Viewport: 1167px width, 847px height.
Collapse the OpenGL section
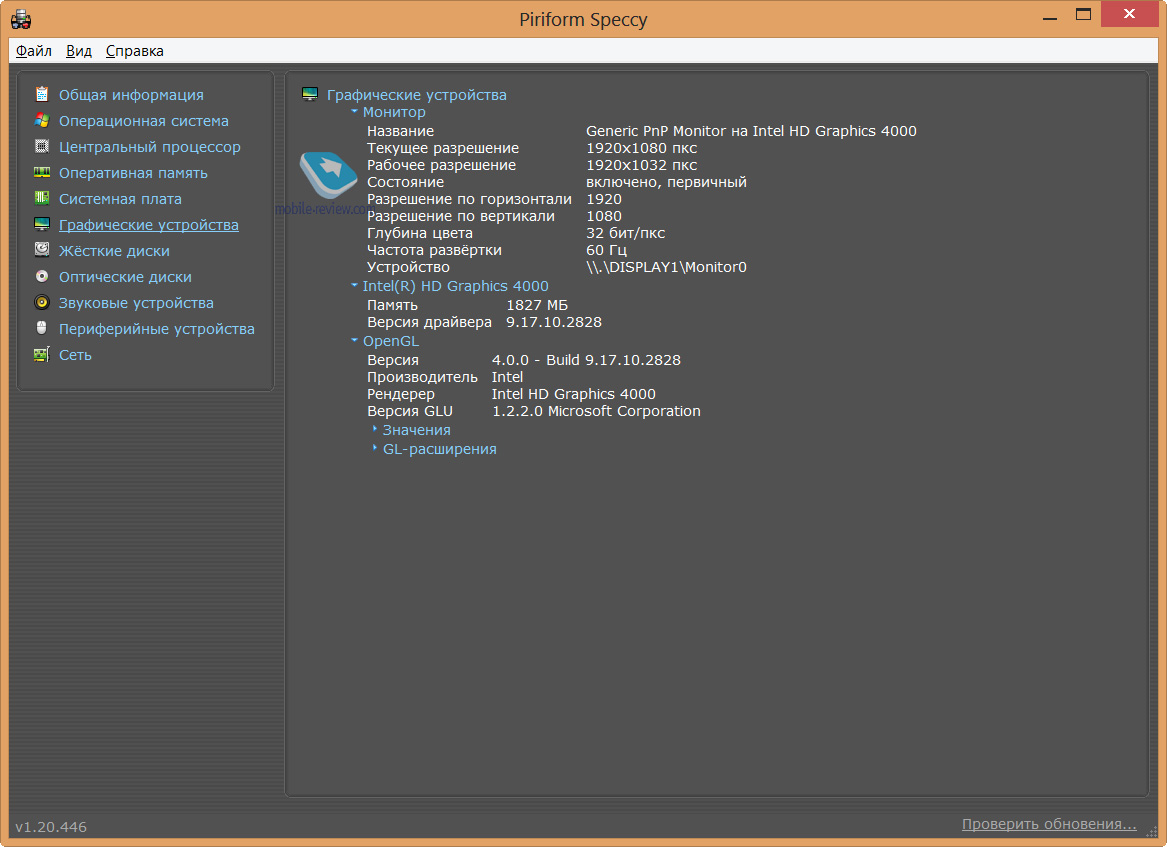click(x=355, y=341)
